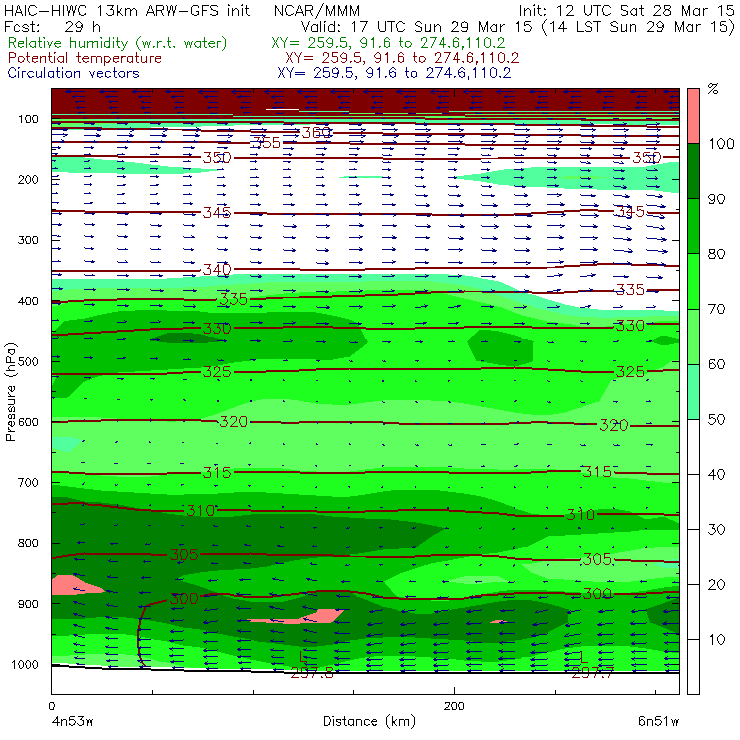Click the 'Pressure (hPa)' axis label
Screen dimensions: 740x740
click(x=10, y=392)
